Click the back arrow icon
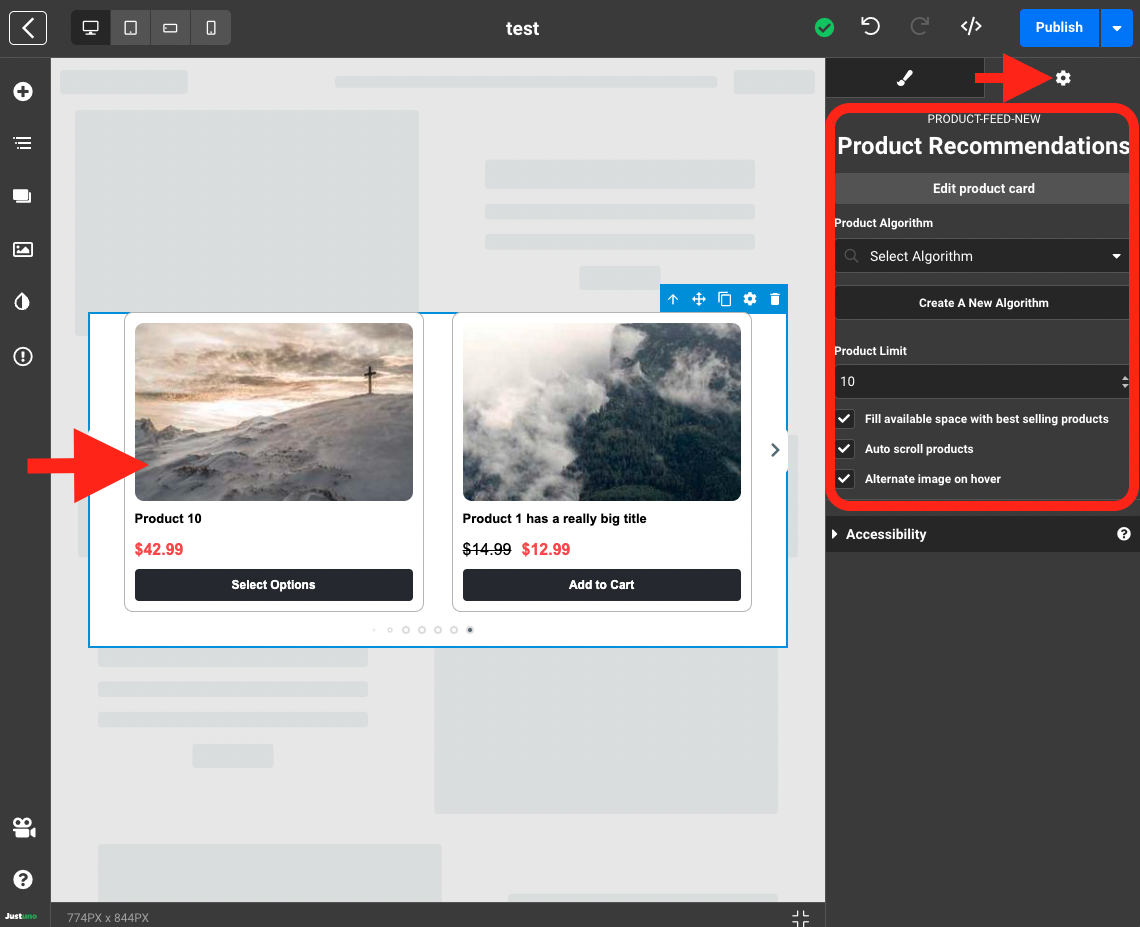1140x927 pixels. [x=28, y=28]
